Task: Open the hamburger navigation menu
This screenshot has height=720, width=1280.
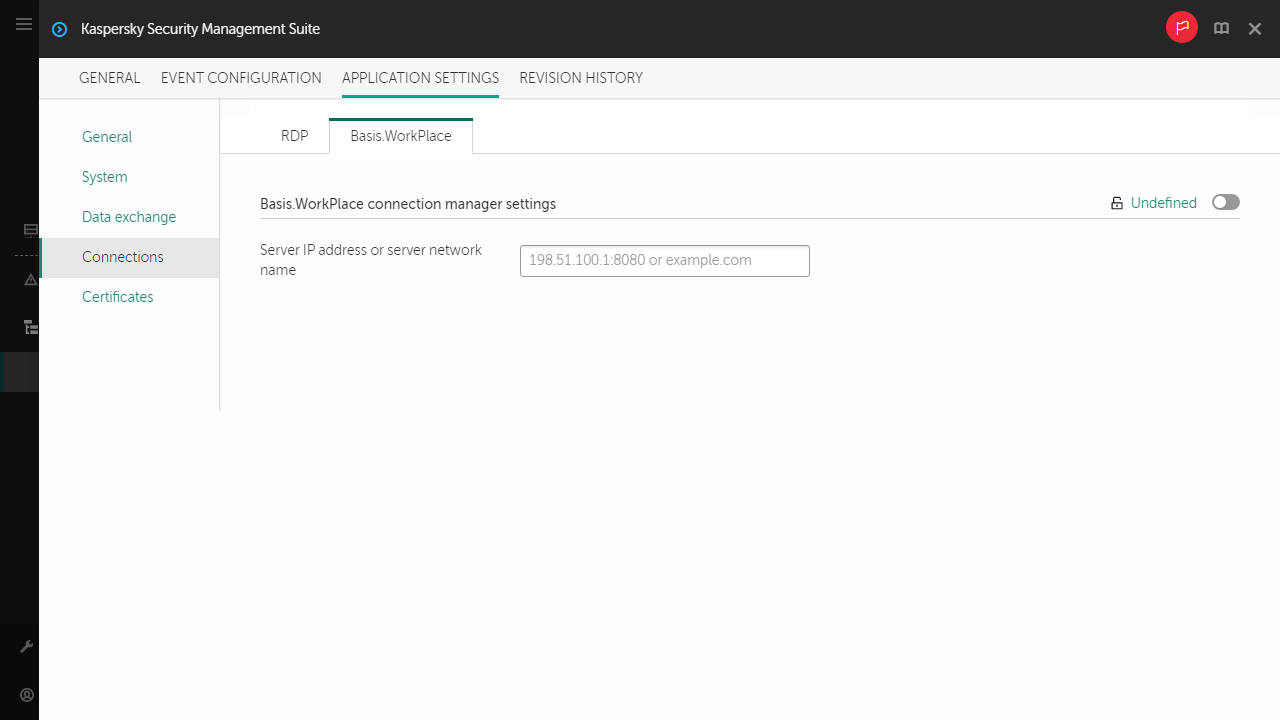Action: click(23, 24)
